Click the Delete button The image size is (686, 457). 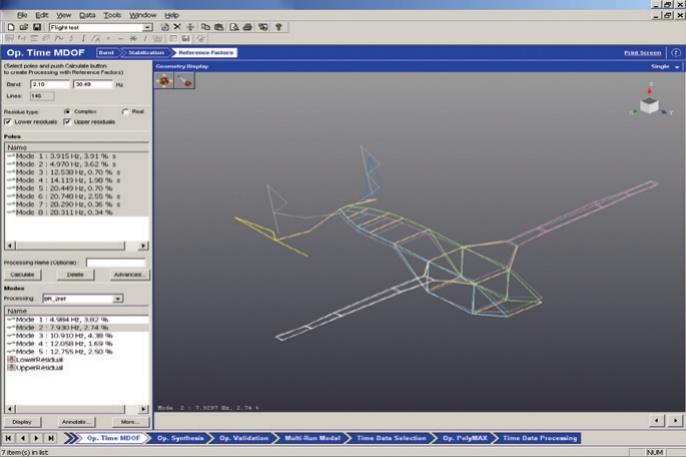click(75, 275)
